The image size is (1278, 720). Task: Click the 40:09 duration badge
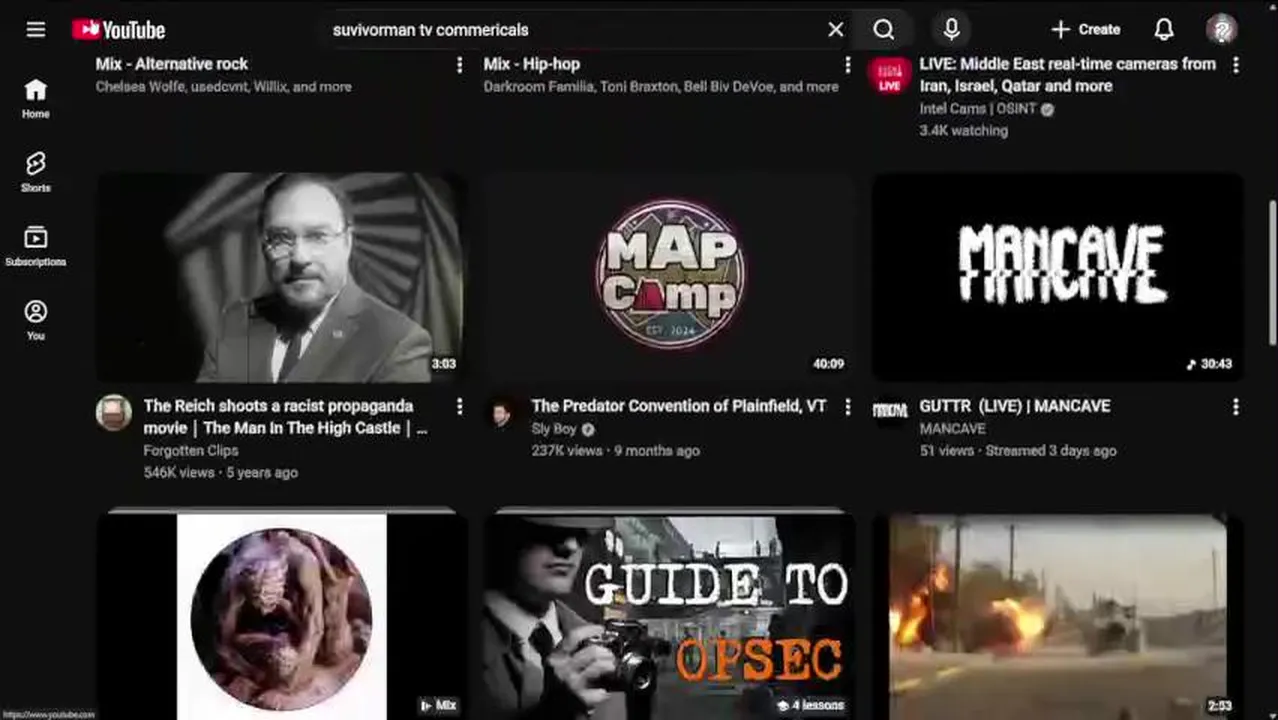coord(829,364)
